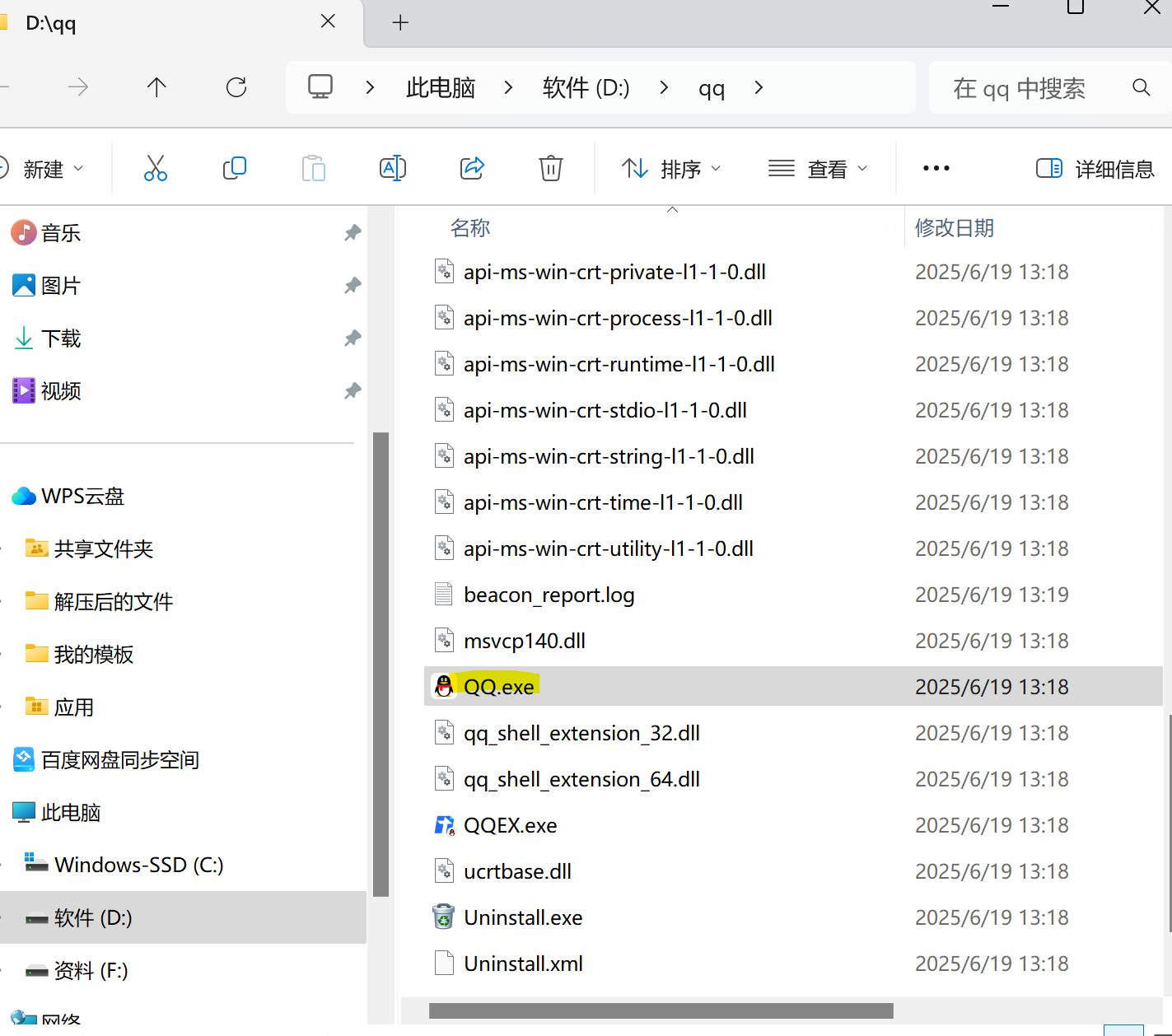Click the Refresh icon
Image resolution: width=1172 pixels, height=1036 pixels.
point(236,87)
